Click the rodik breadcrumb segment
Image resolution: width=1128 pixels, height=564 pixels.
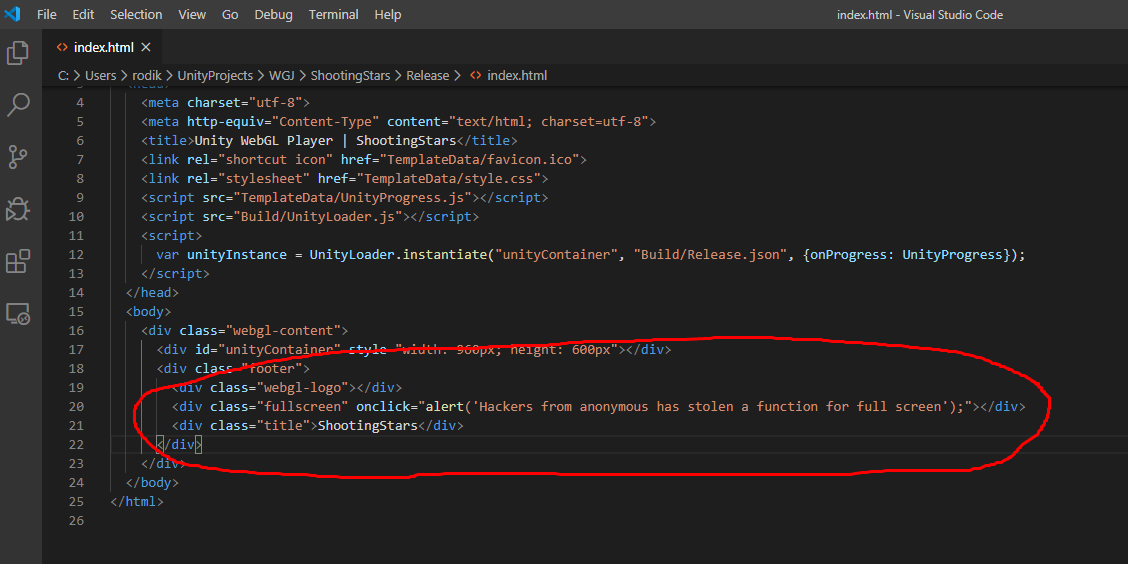pyautogui.click(x=147, y=76)
